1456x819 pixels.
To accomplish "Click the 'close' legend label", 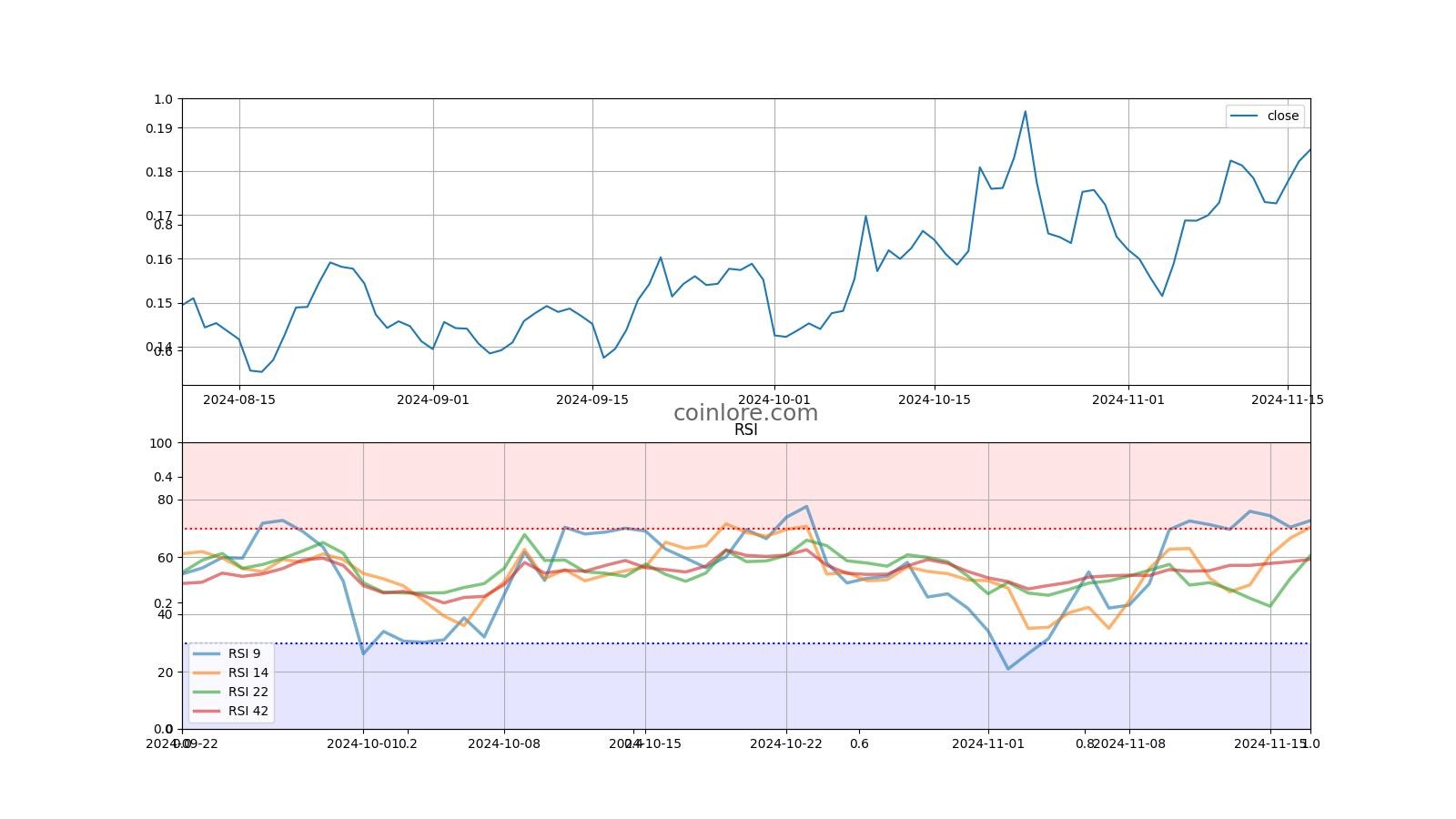I will tap(1282, 116).
